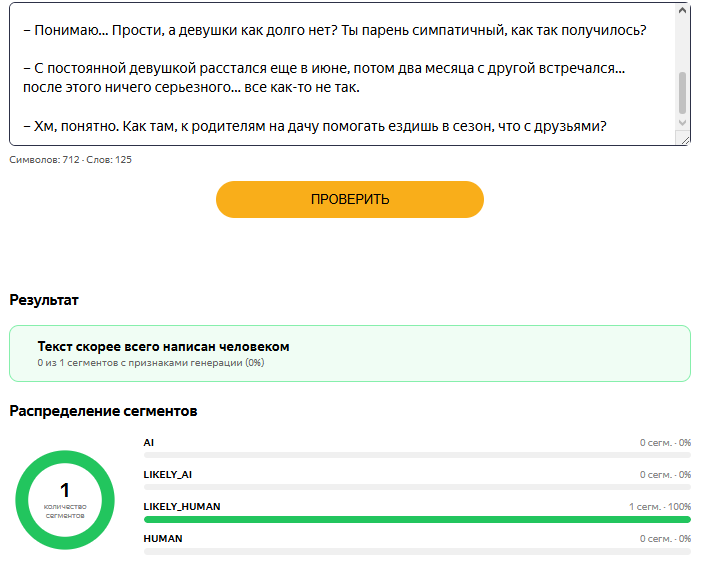This screenshot has height=571, width=706.
Task: Click the textarea resize grip corner
Action: 685,140
